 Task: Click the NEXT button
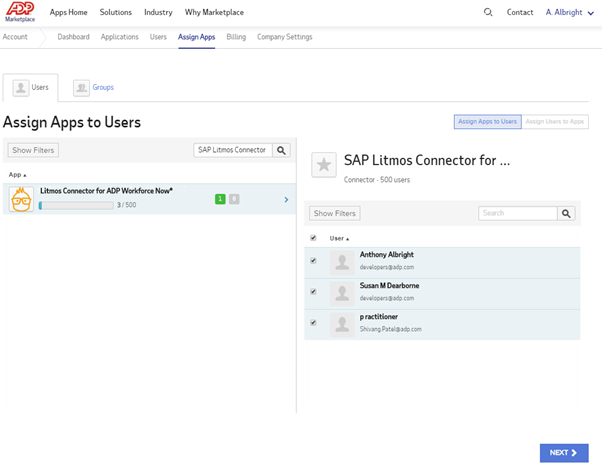(x=564, y=453)
